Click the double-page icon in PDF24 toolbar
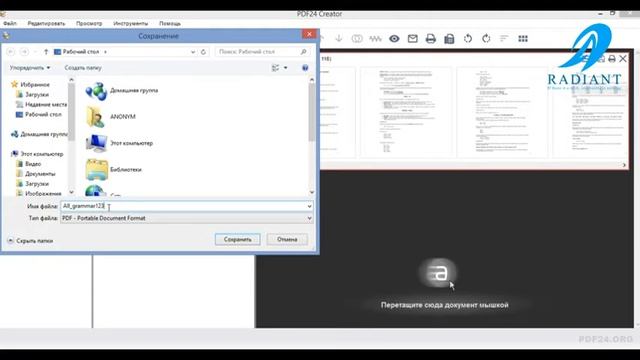The height and width of the screenshot is (360, 640). tap(357, 39)
